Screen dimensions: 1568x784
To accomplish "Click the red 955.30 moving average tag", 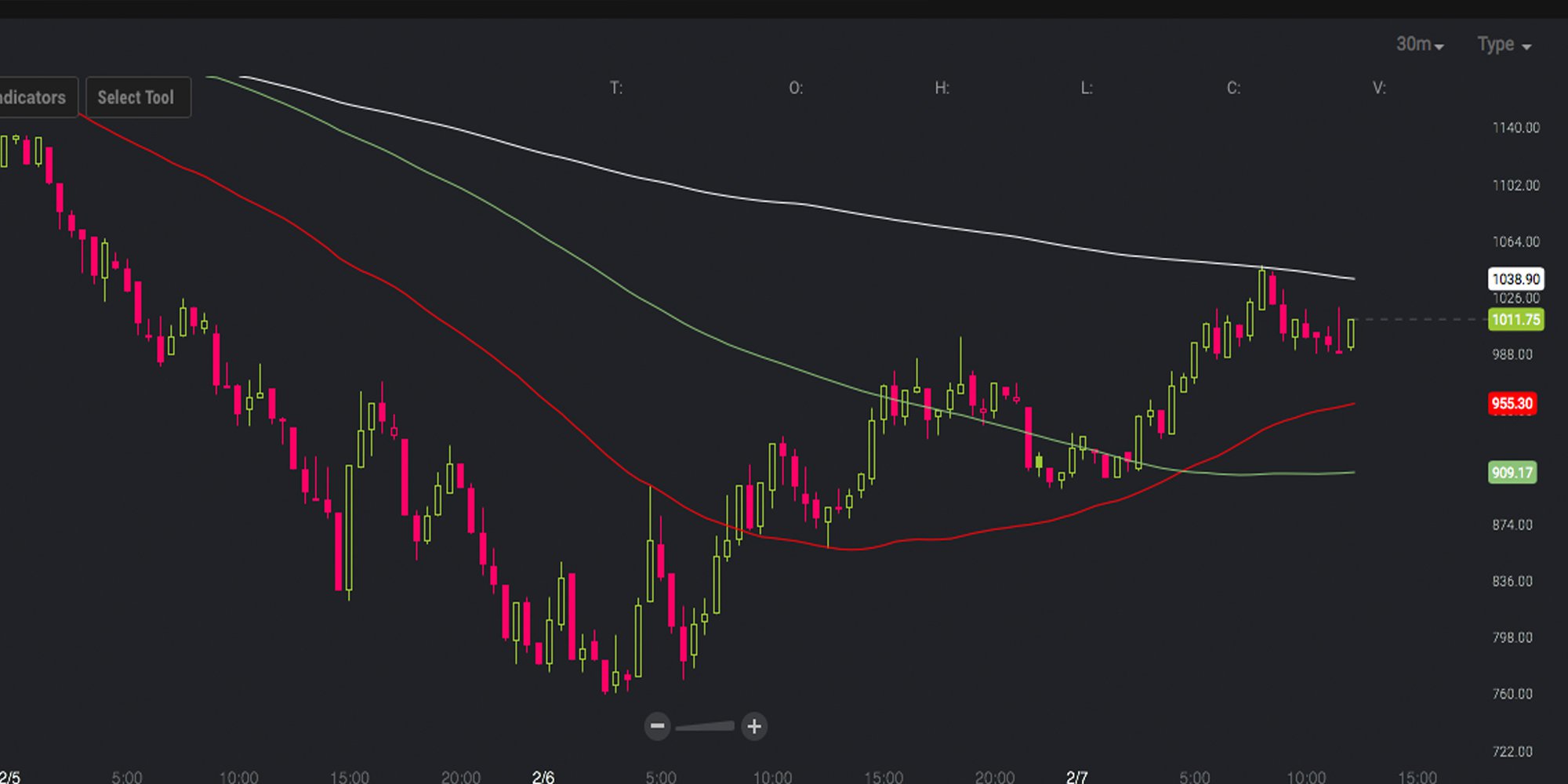I will (1512, 404).
